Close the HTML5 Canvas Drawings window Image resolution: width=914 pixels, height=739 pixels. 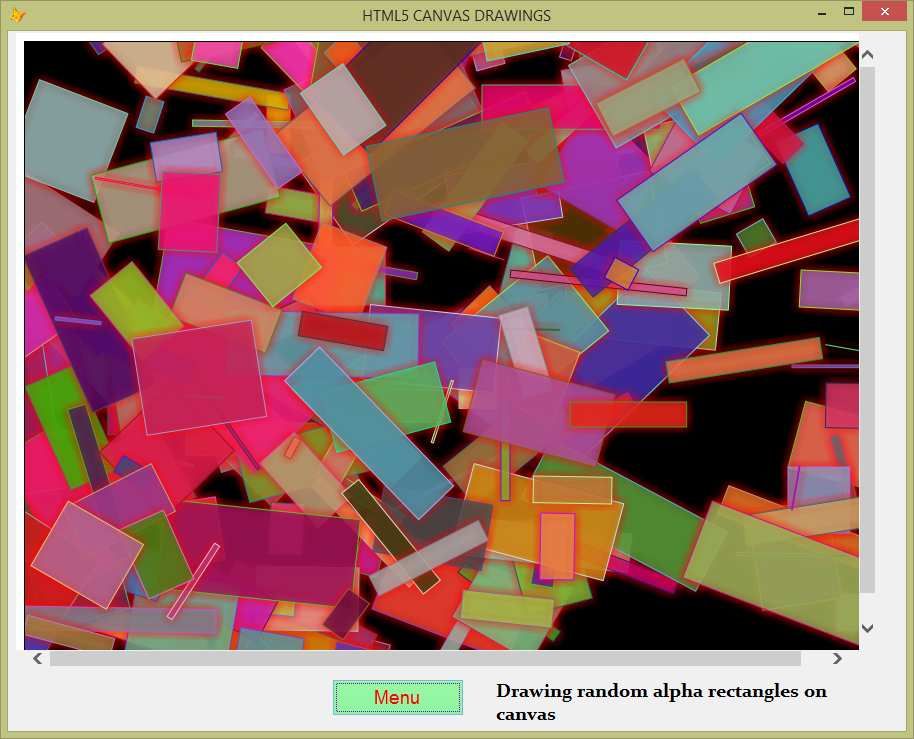click(883, 11)
